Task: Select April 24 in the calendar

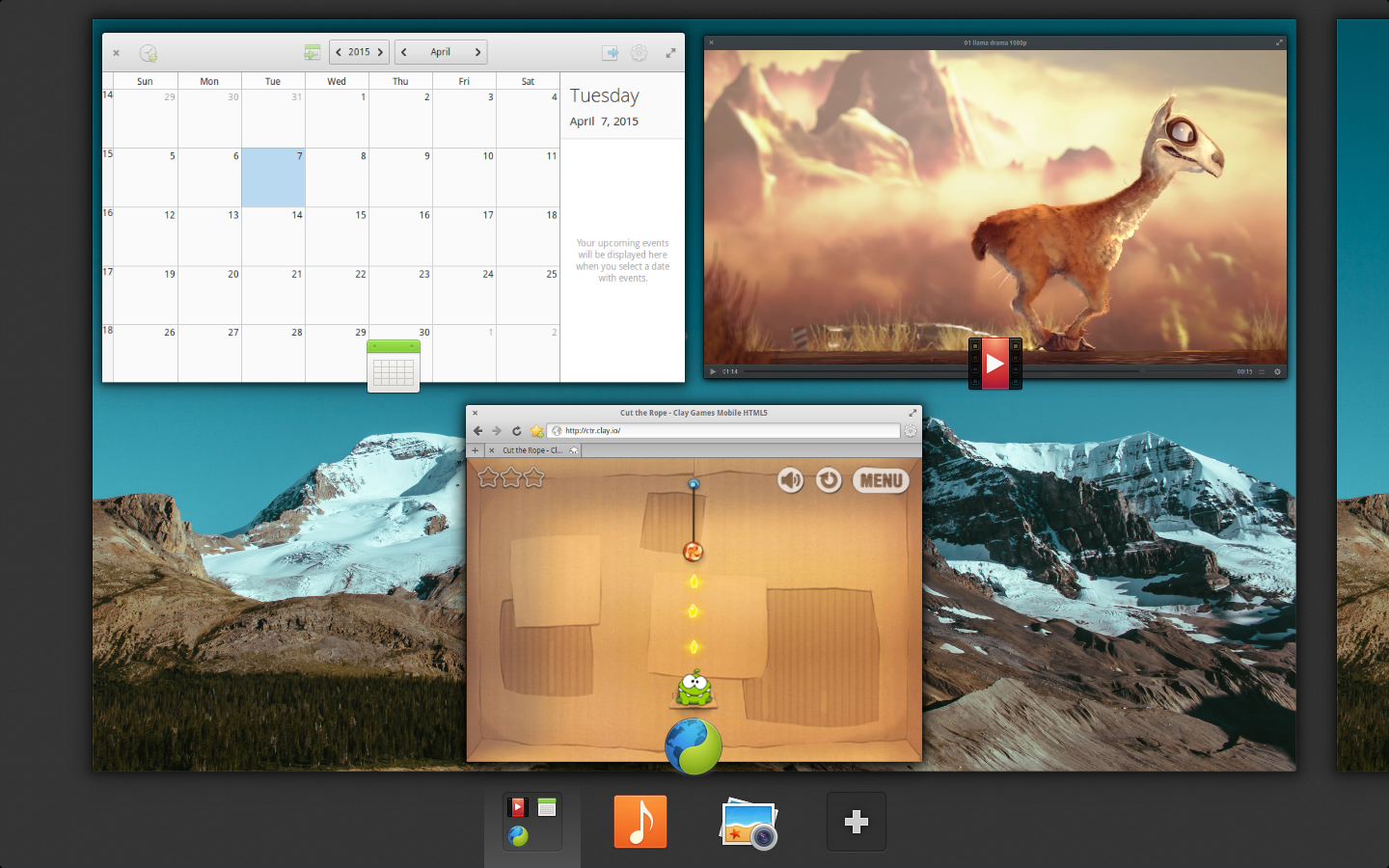Action: pyautogui.click(x=464, y=295)
